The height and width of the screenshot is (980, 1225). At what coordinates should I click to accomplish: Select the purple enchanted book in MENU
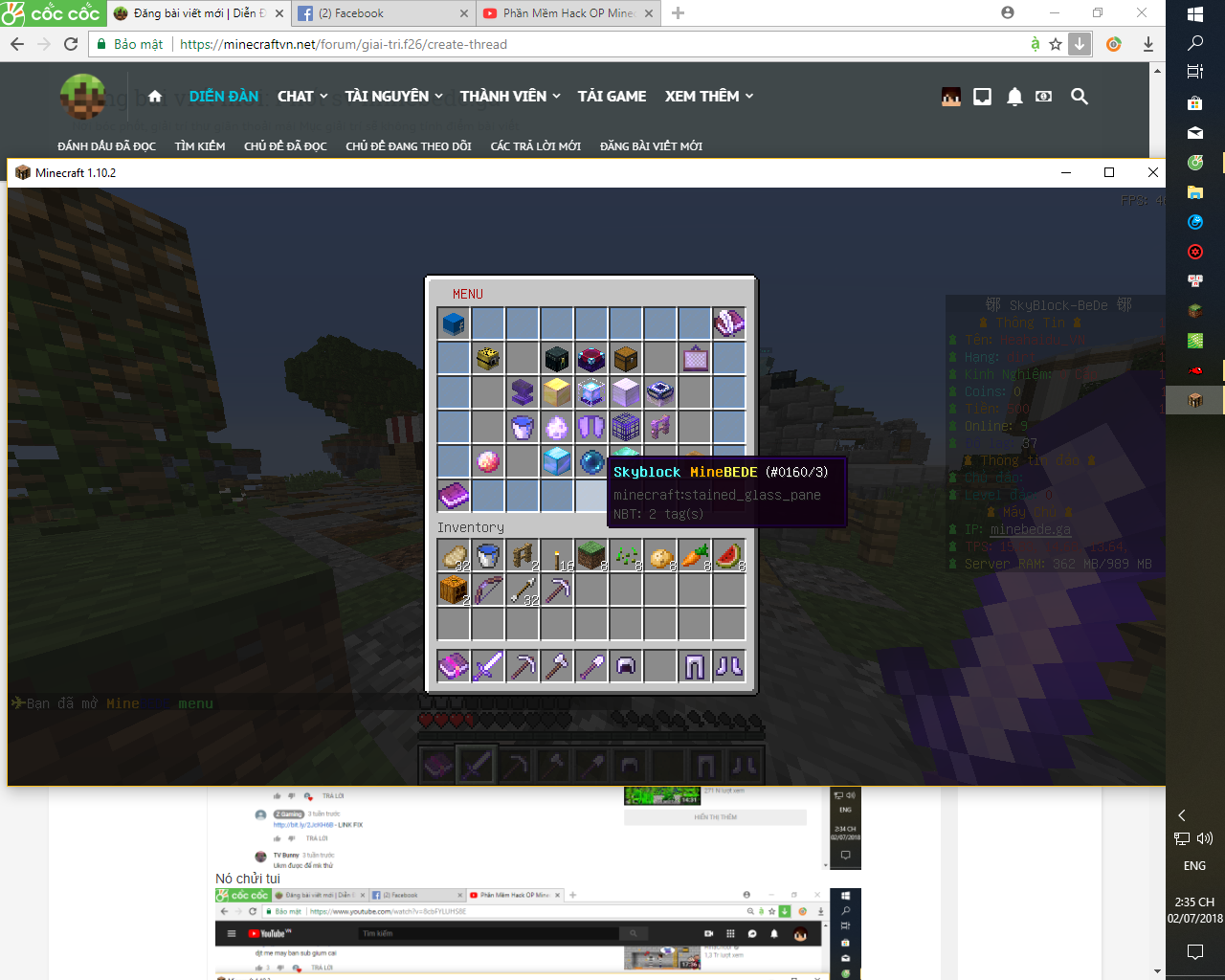[x=454, y=496]
